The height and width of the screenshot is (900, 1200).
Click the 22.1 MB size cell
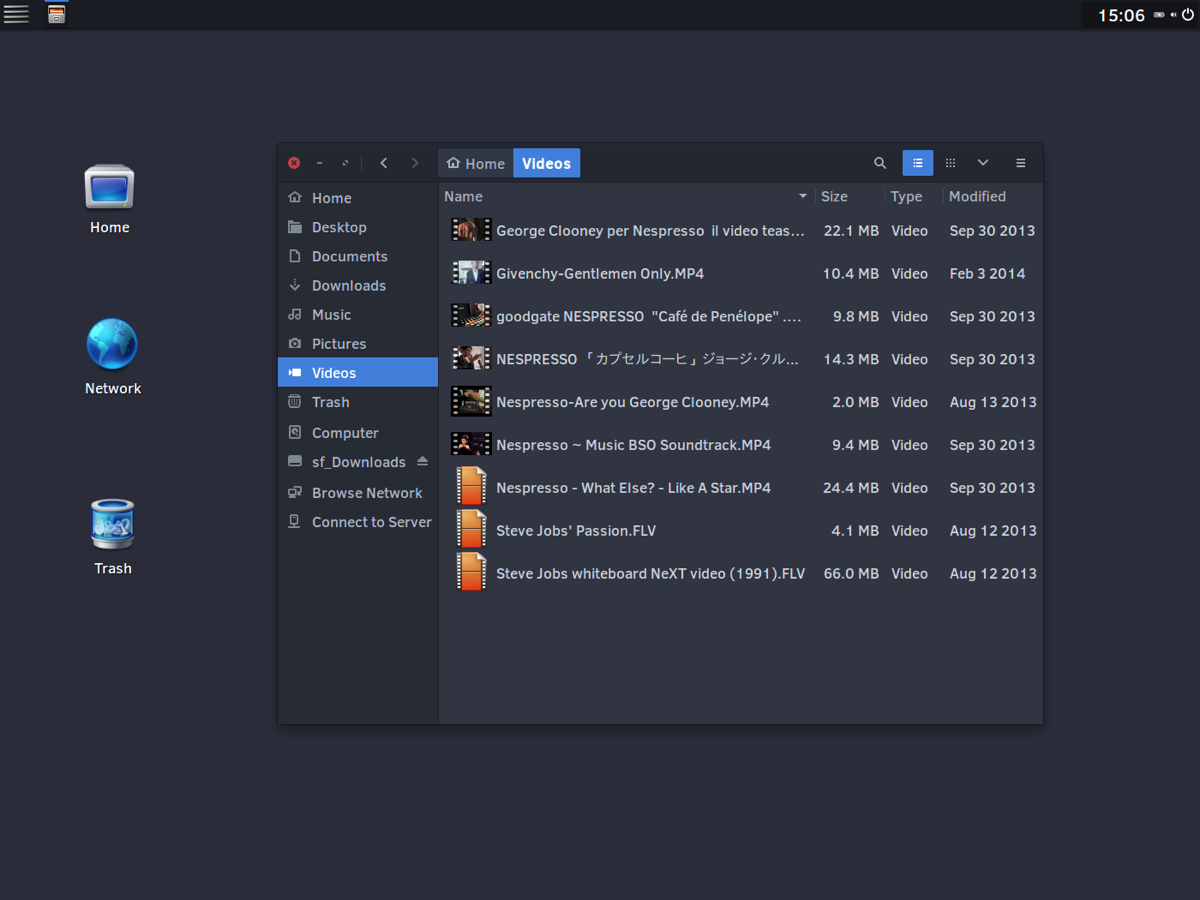[851, 231]
